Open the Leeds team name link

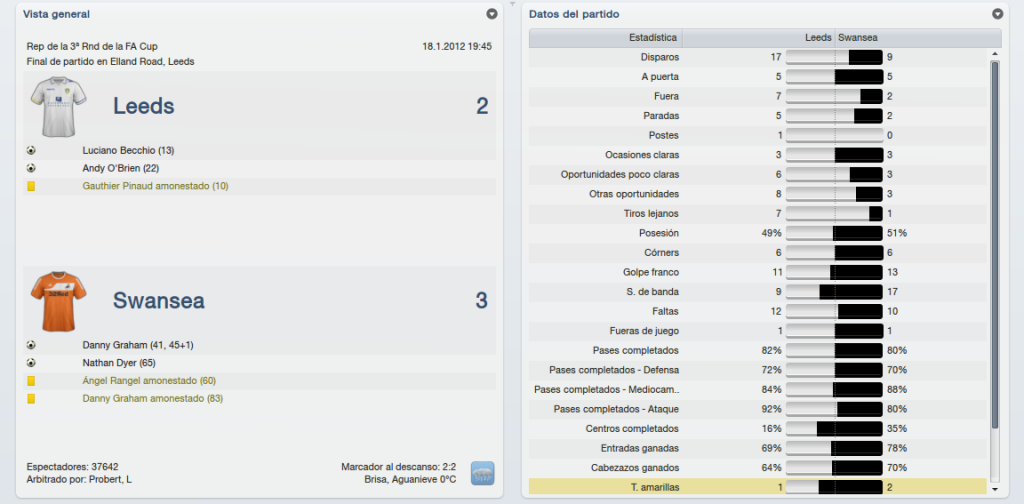[x=144, y=106]
